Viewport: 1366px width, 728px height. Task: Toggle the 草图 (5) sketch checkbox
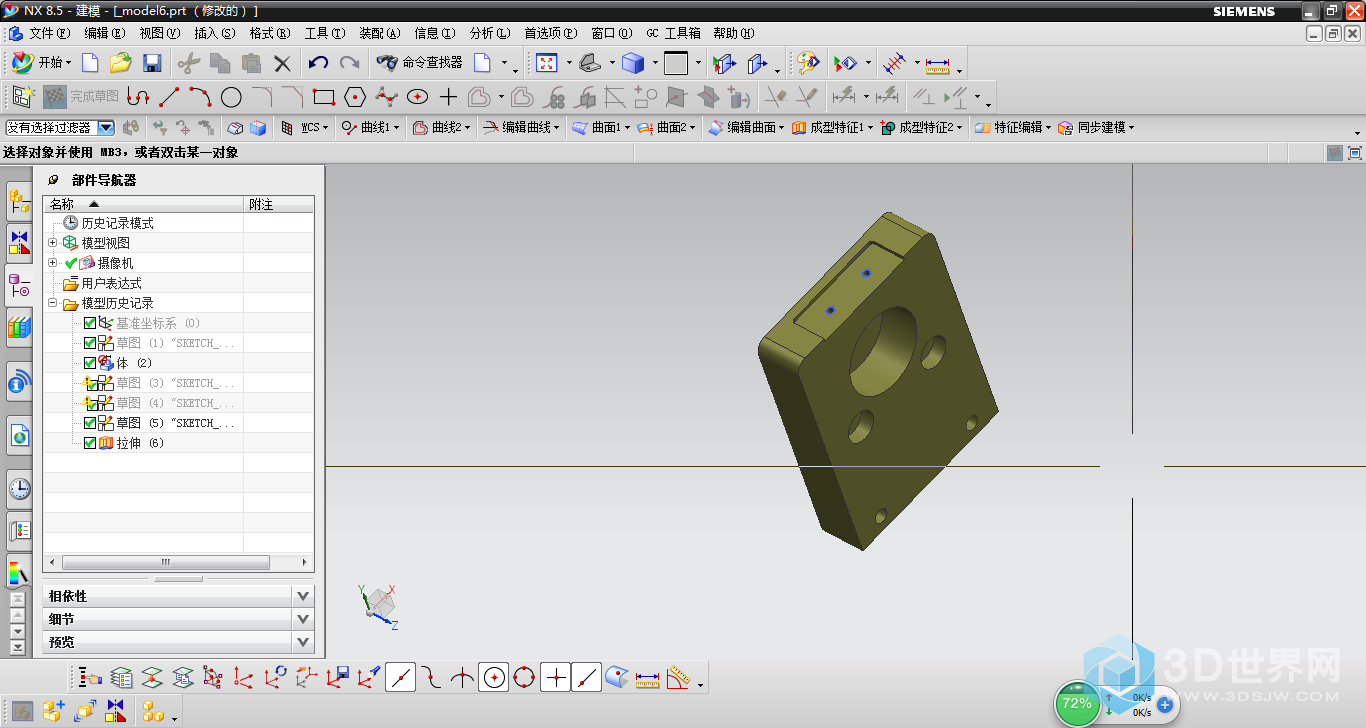pyautogui.click(x=90, y=423)
